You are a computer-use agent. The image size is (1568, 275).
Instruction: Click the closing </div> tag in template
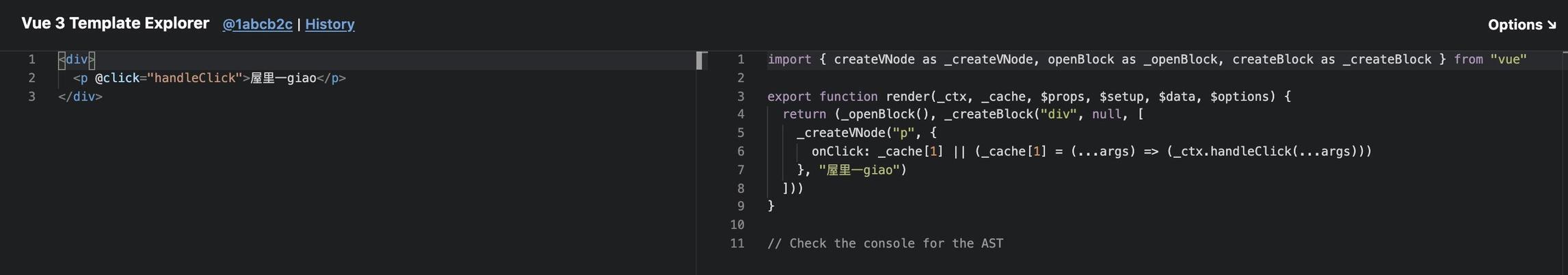(x=80, y=96)
